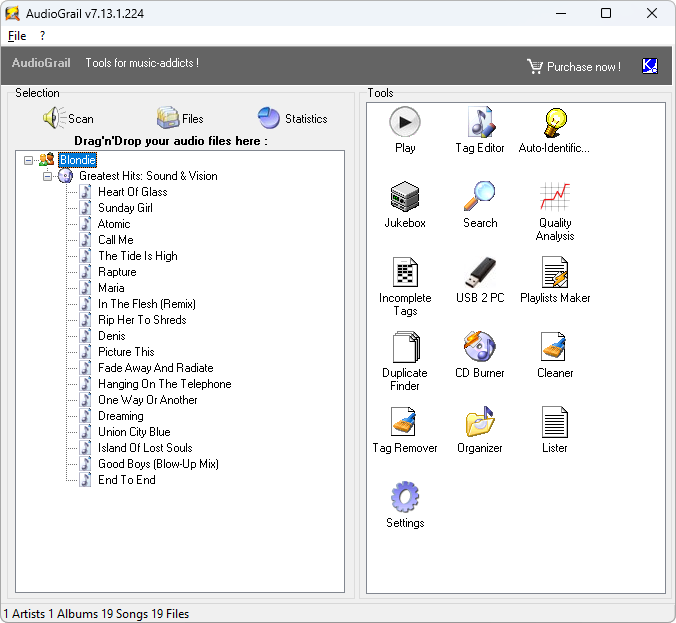
Task: Click the Scan speaker button
Action: coord(68,118)
